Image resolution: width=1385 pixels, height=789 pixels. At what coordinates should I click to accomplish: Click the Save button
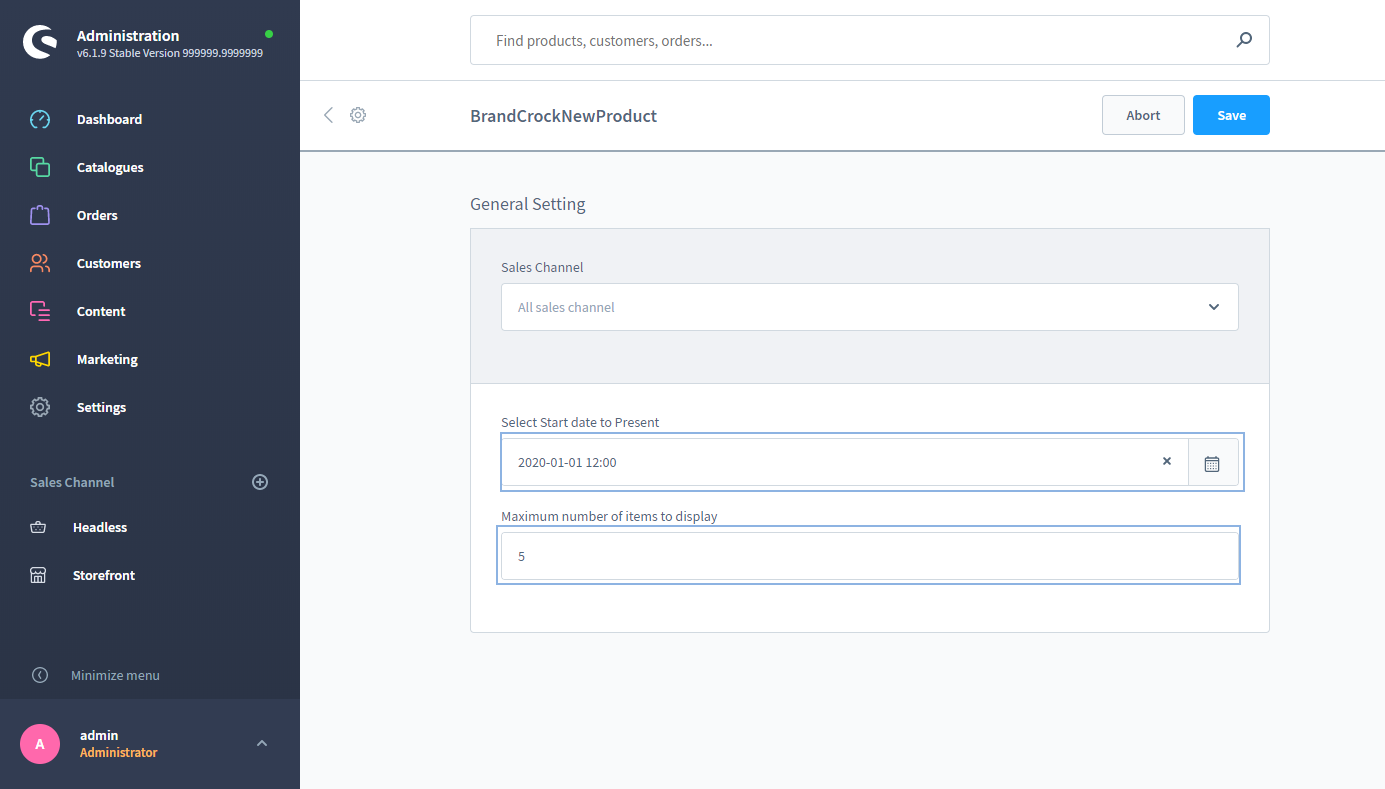[1231, 115]
